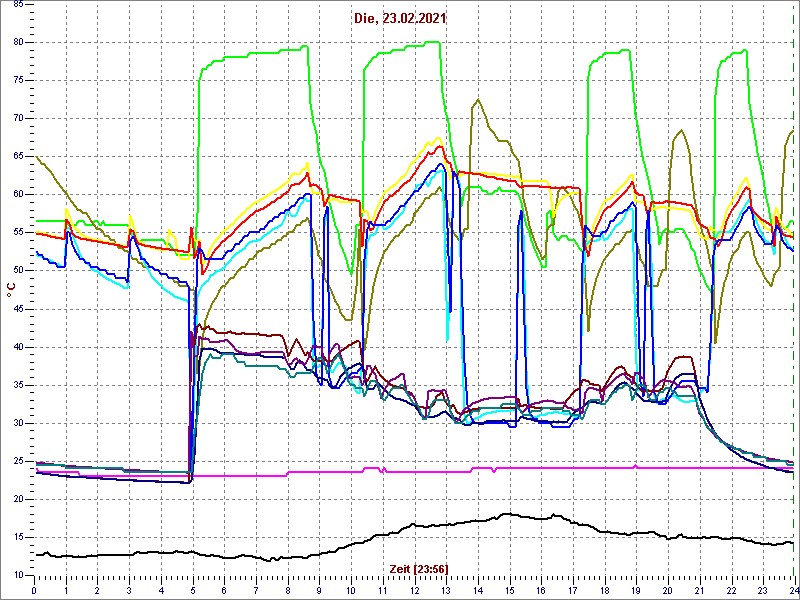Viewport: 800px width, 600px height.
Task: Select the 60 label on temperature axis
Action: point(18,195)
